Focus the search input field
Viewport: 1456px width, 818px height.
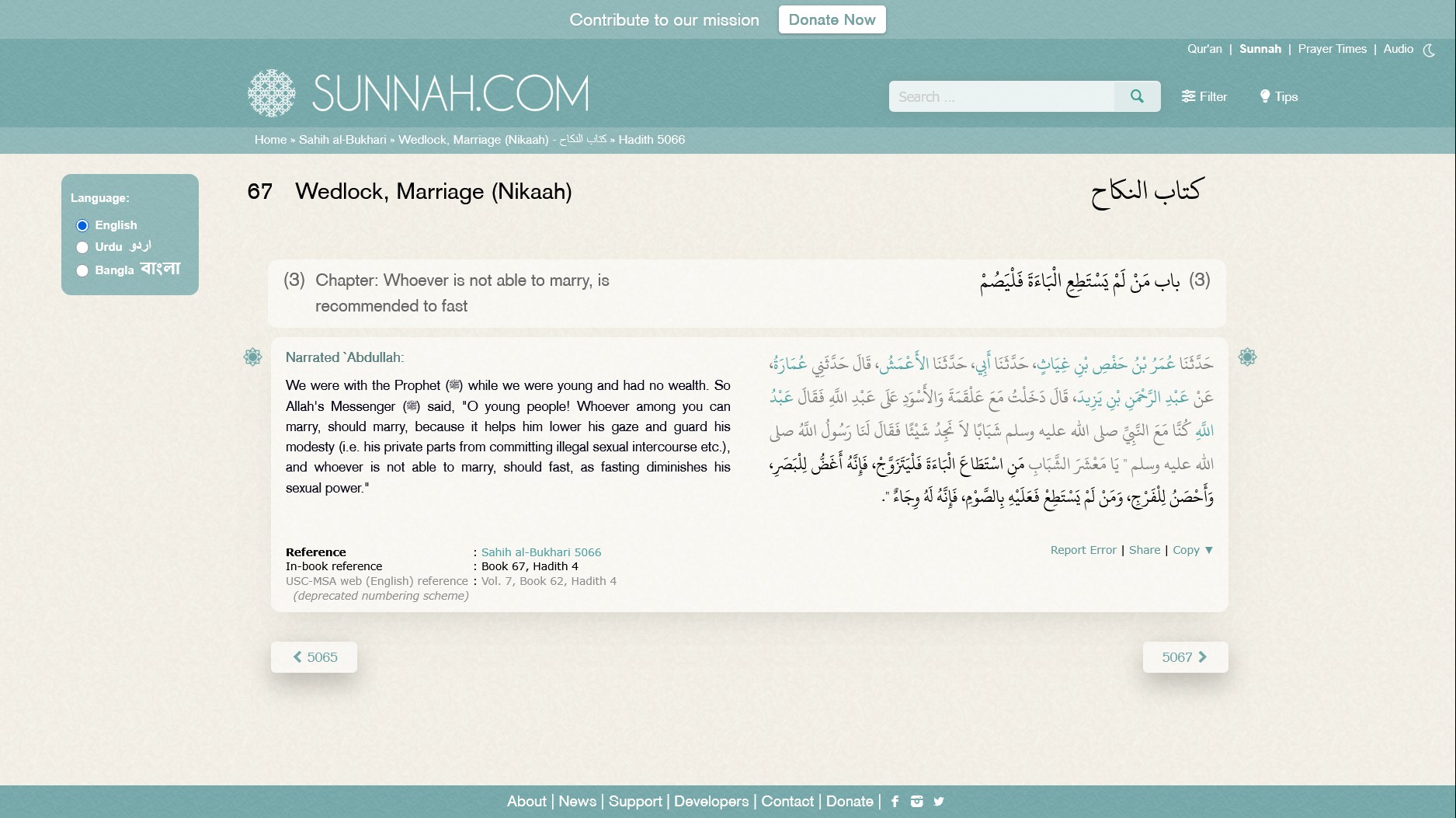pos(1002,96)
